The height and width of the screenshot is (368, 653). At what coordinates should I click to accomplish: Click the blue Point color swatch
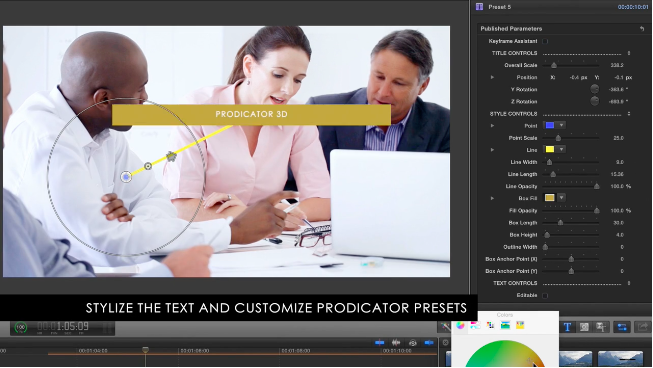coord(550,125)
